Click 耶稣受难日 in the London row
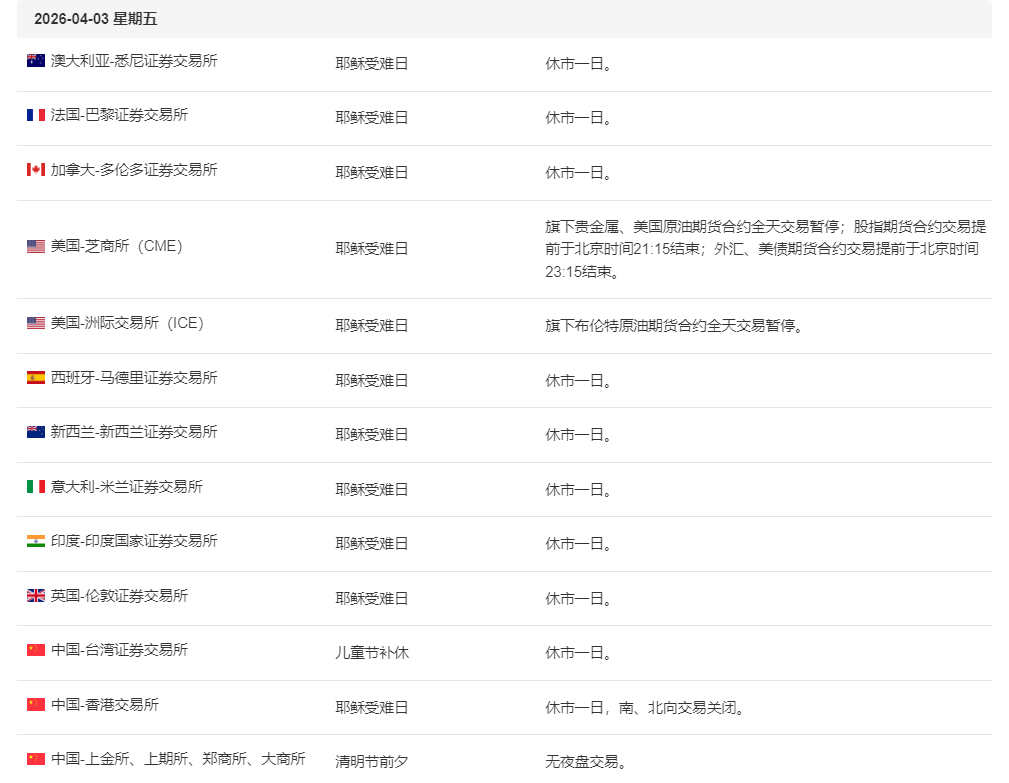This screenshot has height=783, width=1009. click(372, 598)
